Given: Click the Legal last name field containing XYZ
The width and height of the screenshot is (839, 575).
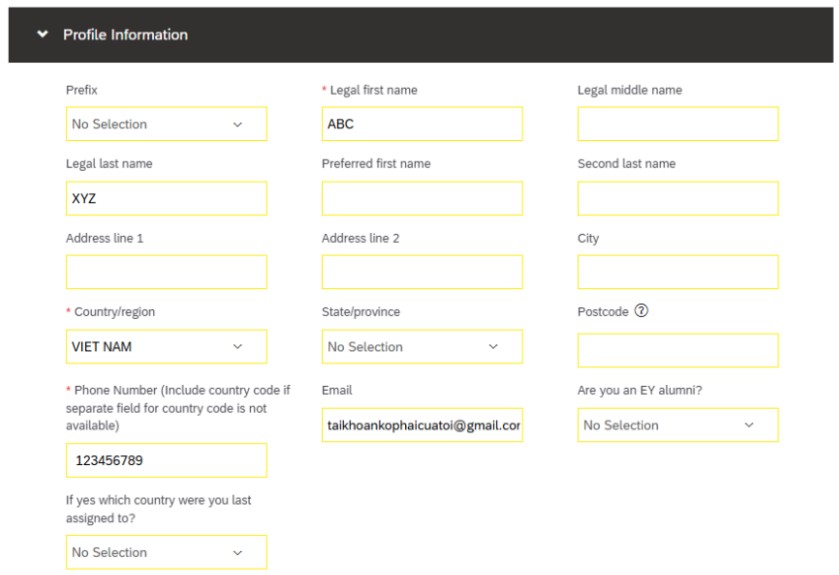Looking at the screenshot, I should [166, 198].
